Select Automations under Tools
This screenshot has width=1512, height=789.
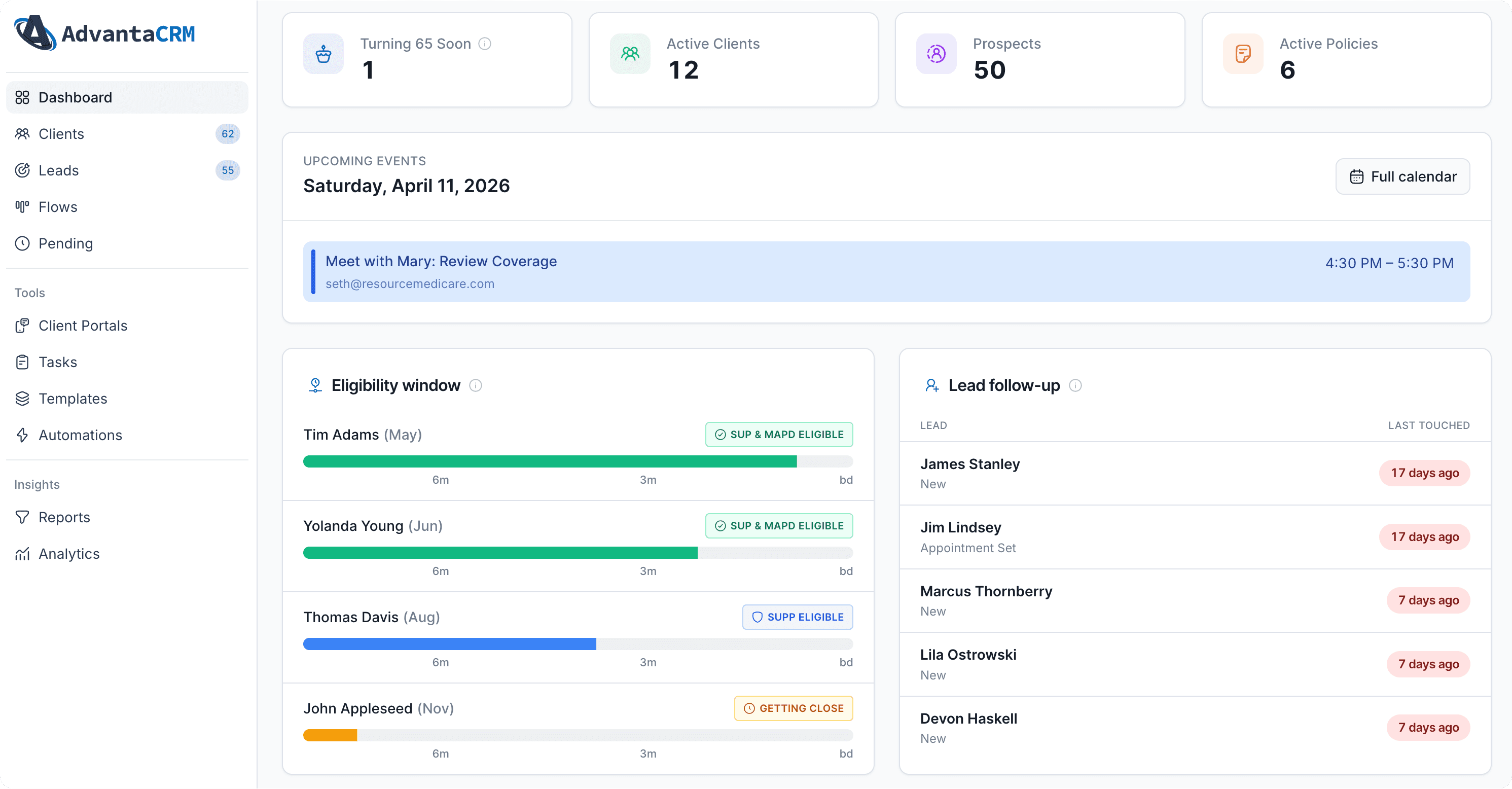[x=127, y=435]
